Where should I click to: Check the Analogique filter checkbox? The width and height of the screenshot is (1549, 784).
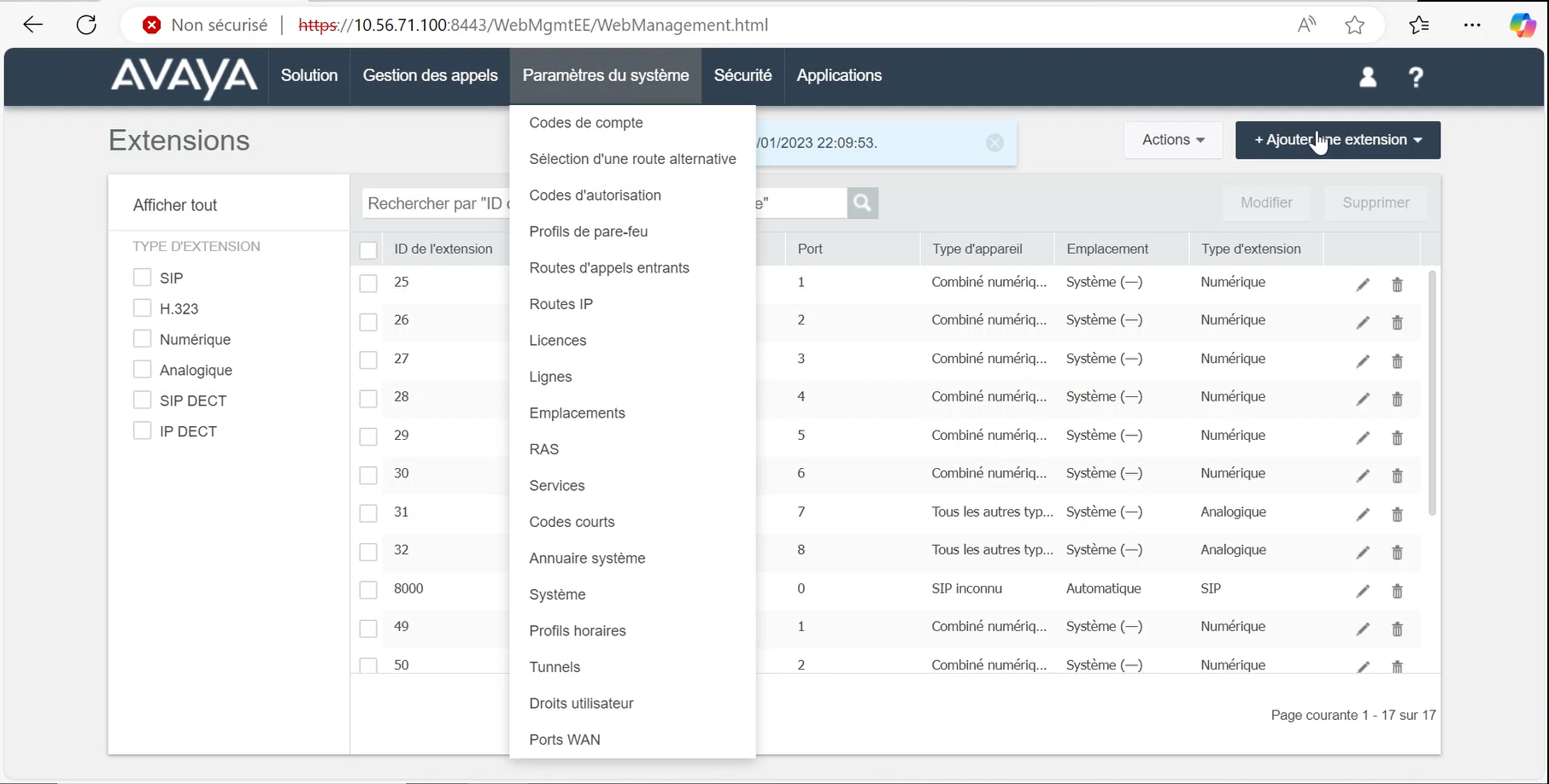[142, 370]
